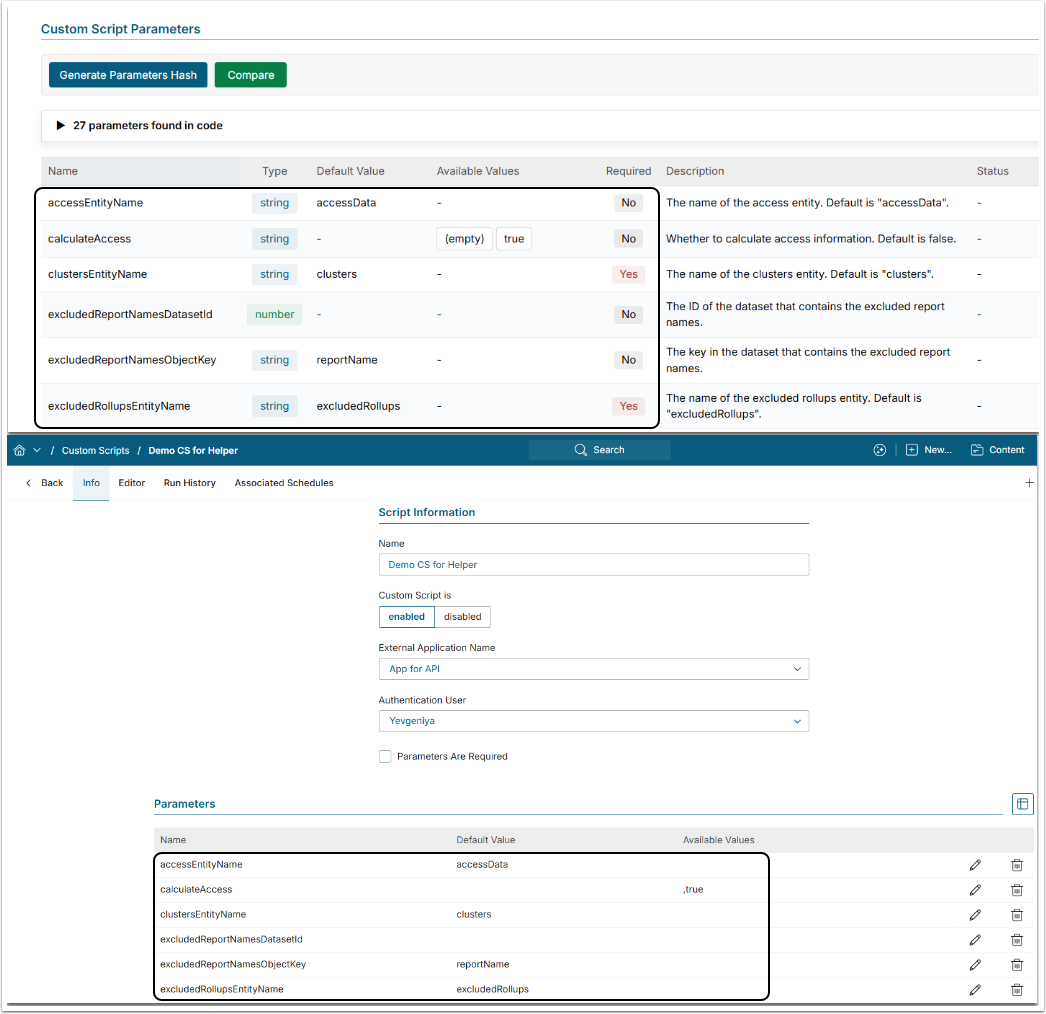Open the Authentication User dropdown
The height and width of the screenshot is (1014, 1046).
(x=593, y=721)
